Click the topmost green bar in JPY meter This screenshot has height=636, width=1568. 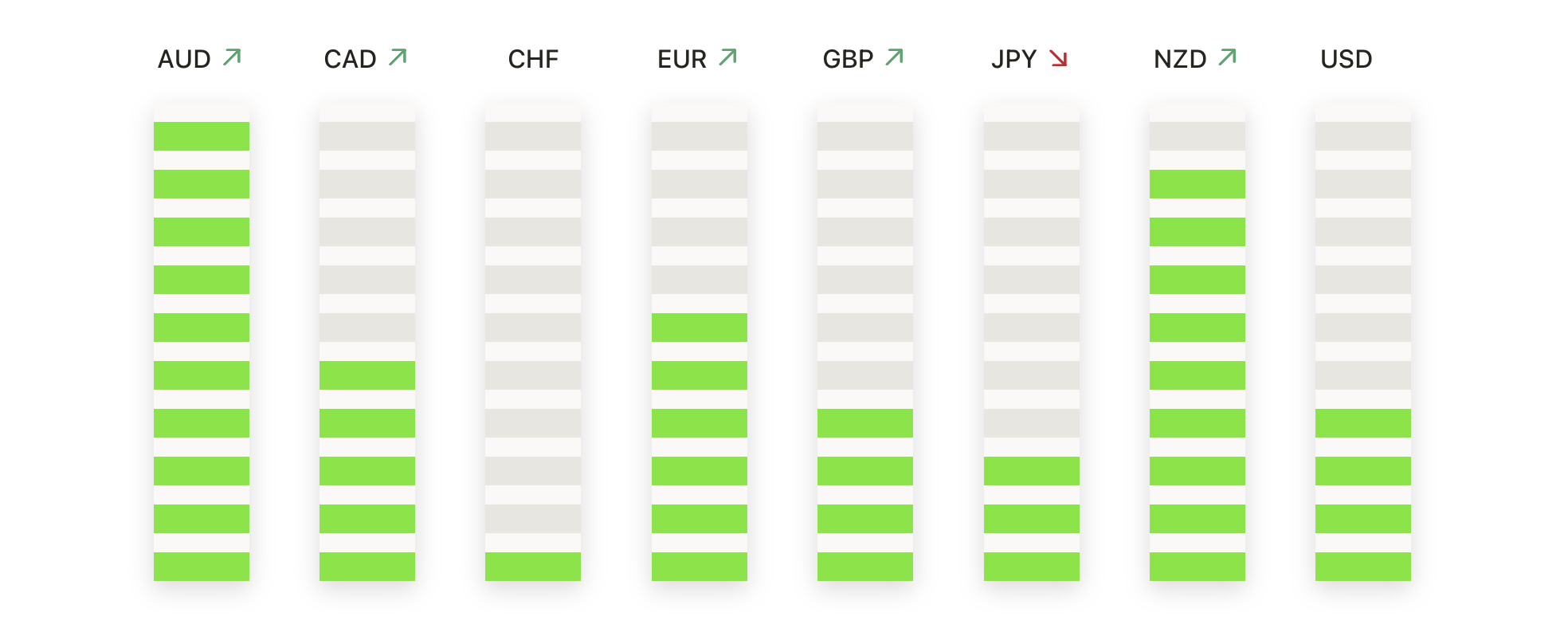coord(1032,471)
